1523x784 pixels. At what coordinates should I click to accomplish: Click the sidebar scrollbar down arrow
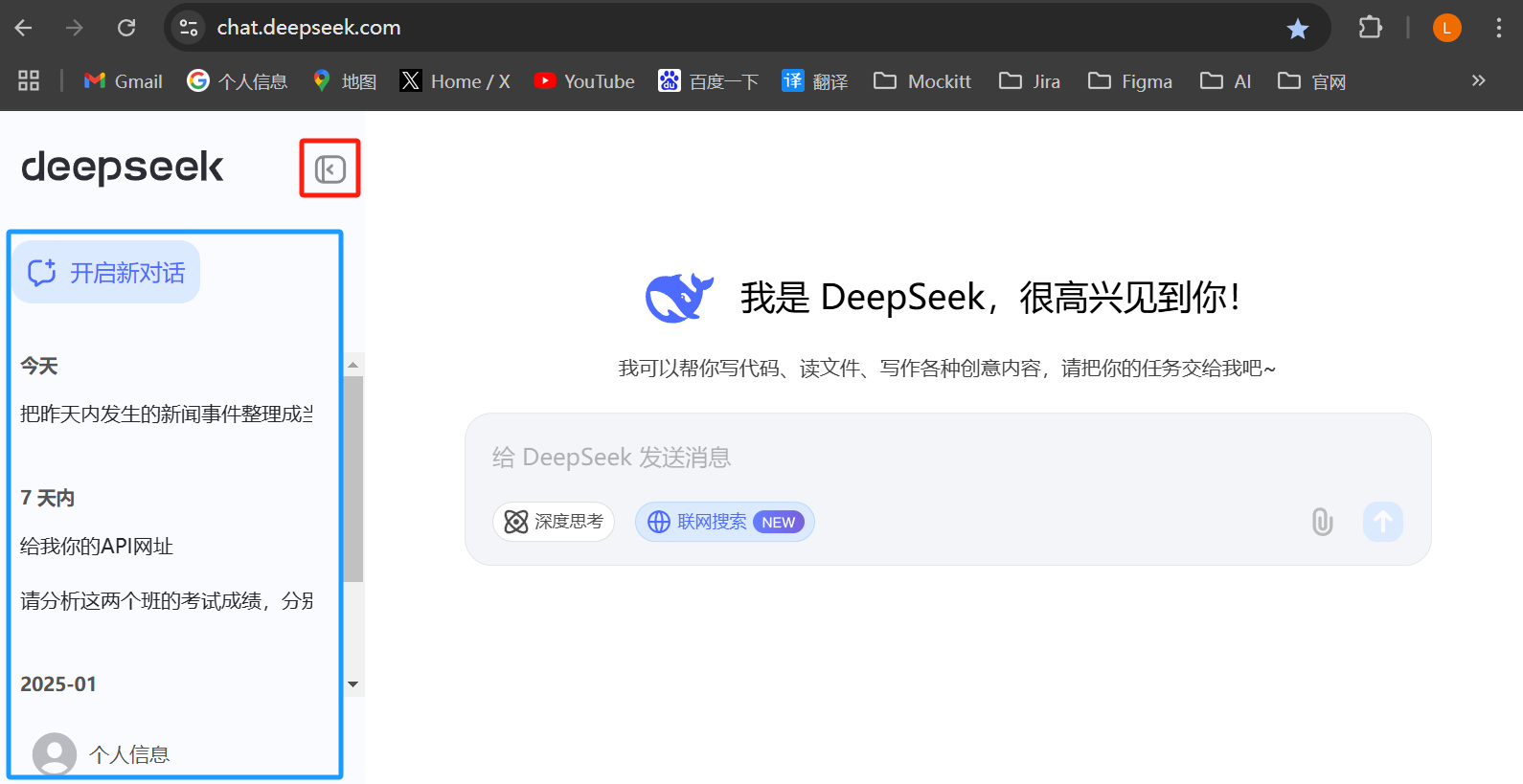click(353, 684)
